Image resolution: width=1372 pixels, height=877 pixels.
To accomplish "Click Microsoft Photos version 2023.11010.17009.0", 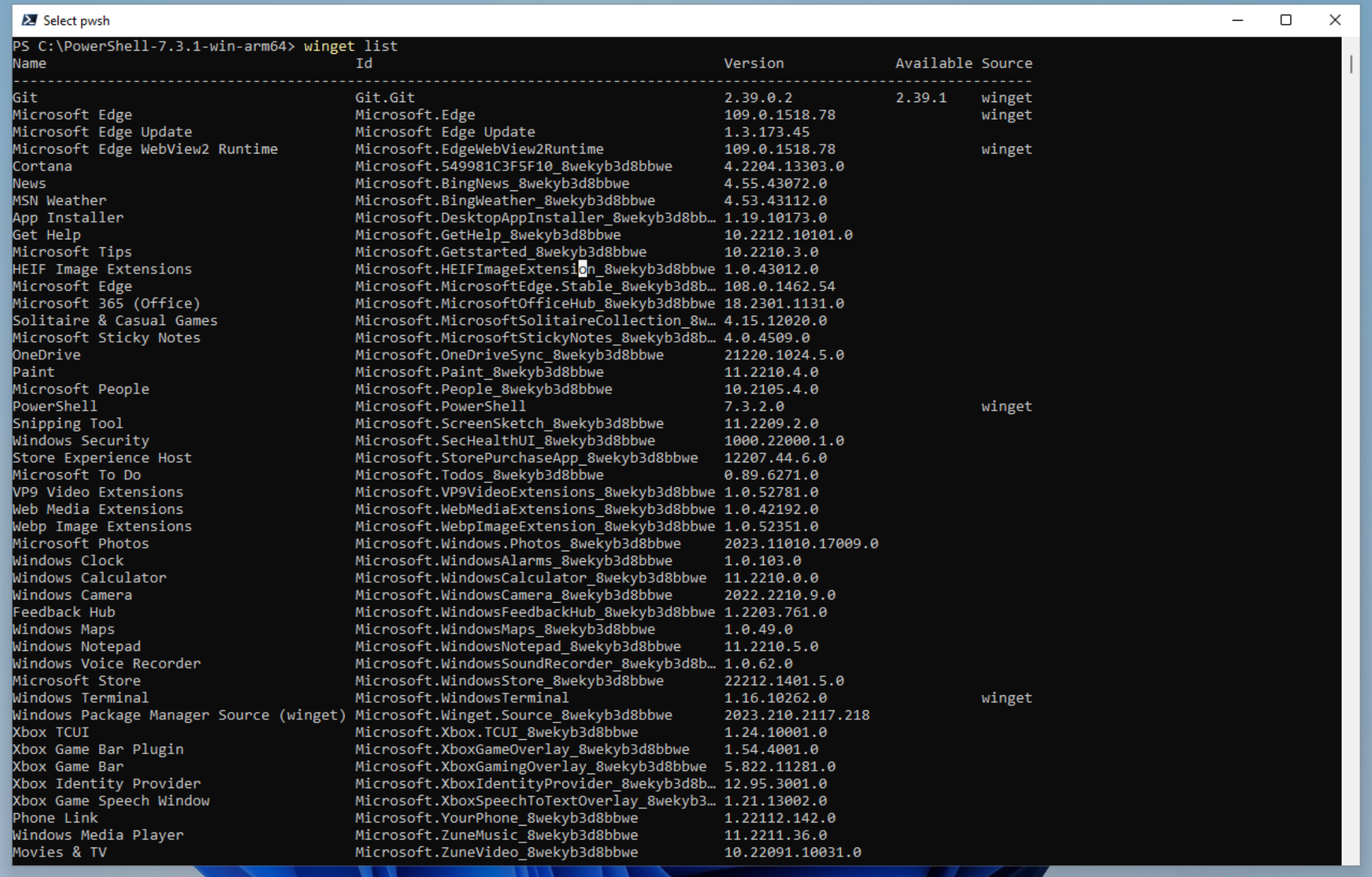I will coord(801,543).
